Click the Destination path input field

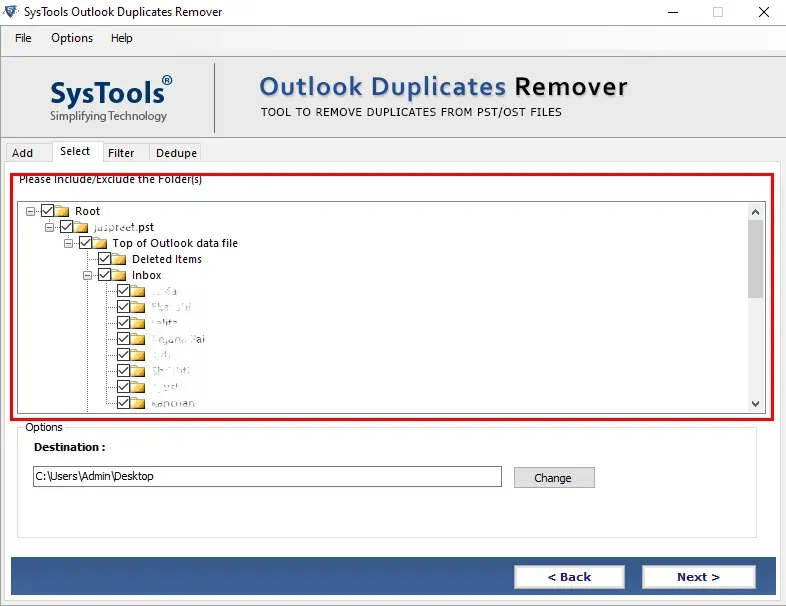267,476
